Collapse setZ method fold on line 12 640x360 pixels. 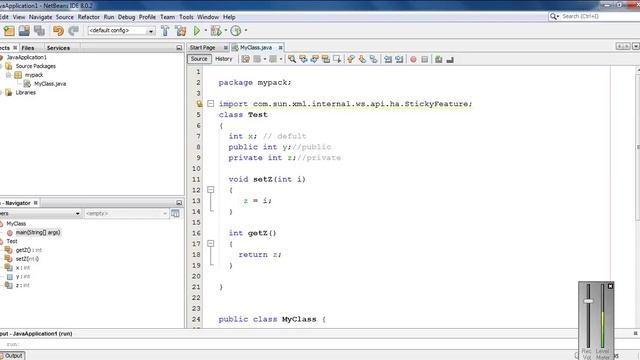coord(211,190)
